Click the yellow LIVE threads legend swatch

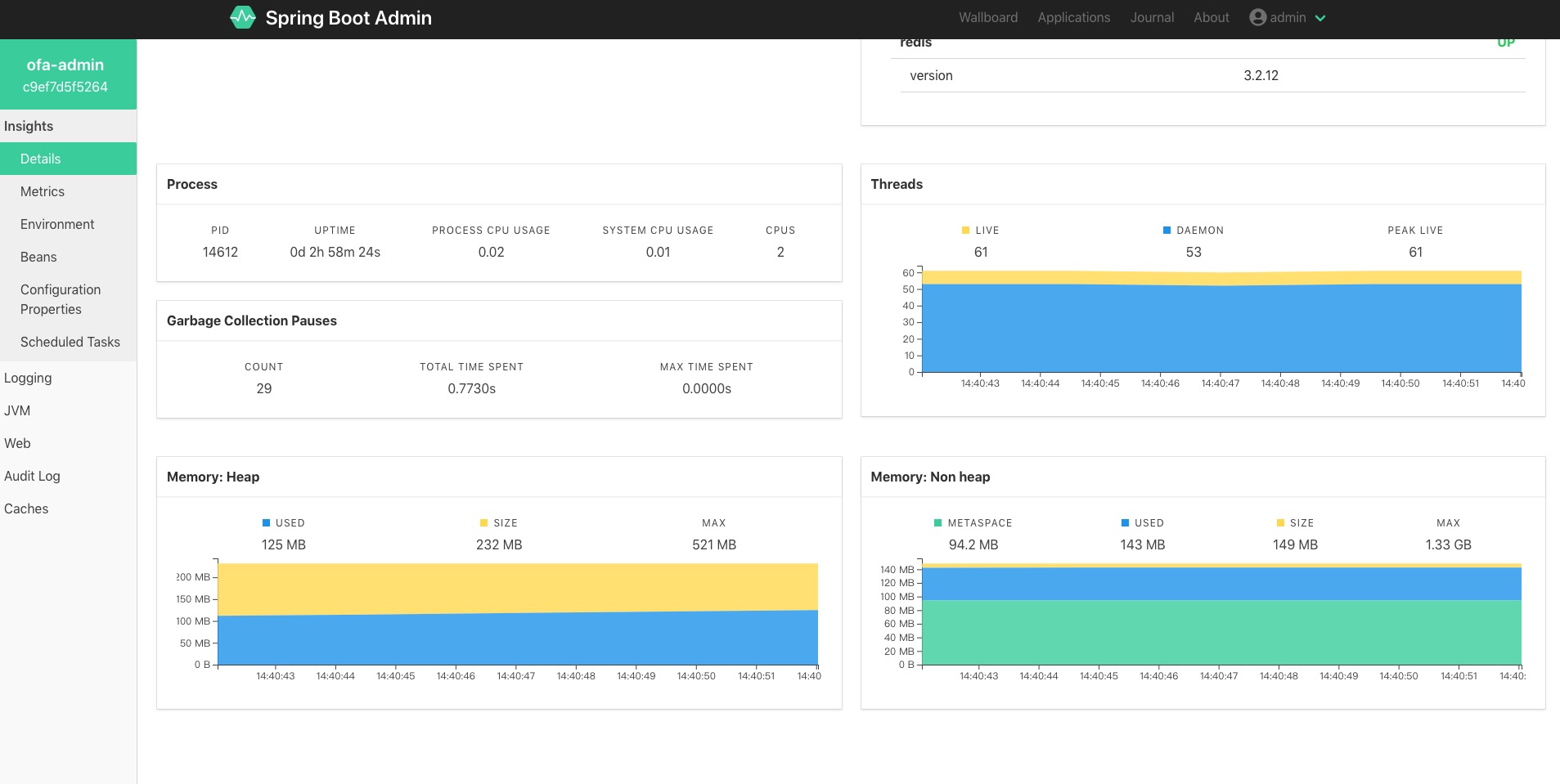click(x=965, y=231)
